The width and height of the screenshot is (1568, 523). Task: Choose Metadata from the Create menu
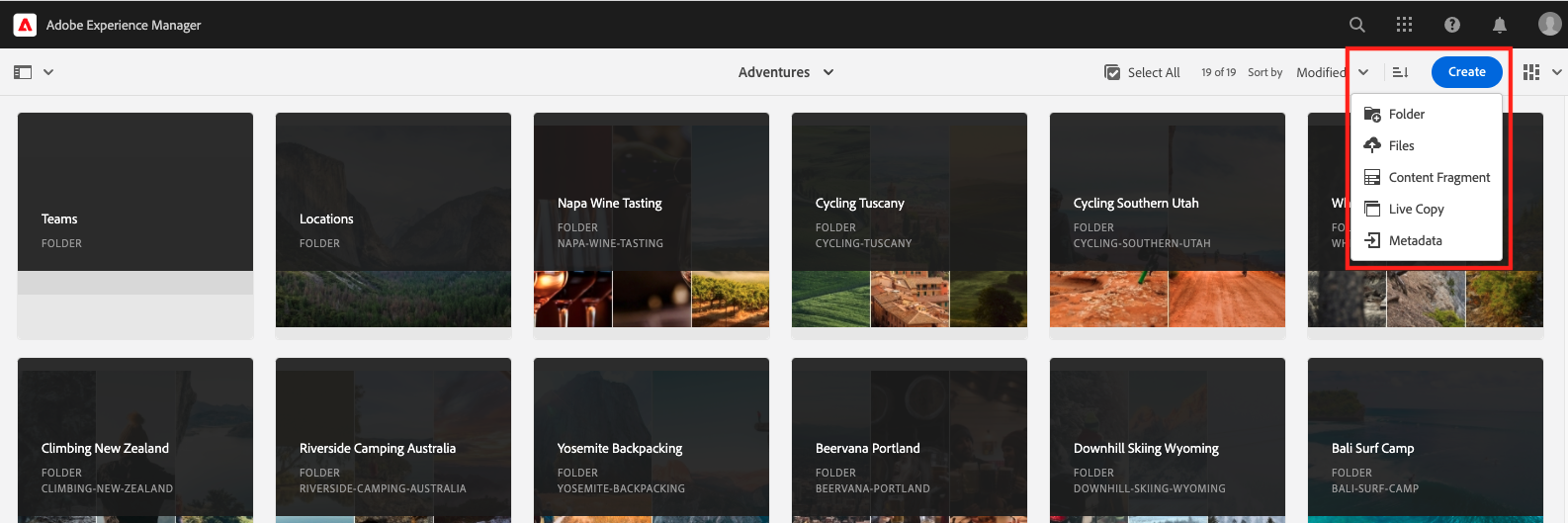coord(1427,240)
